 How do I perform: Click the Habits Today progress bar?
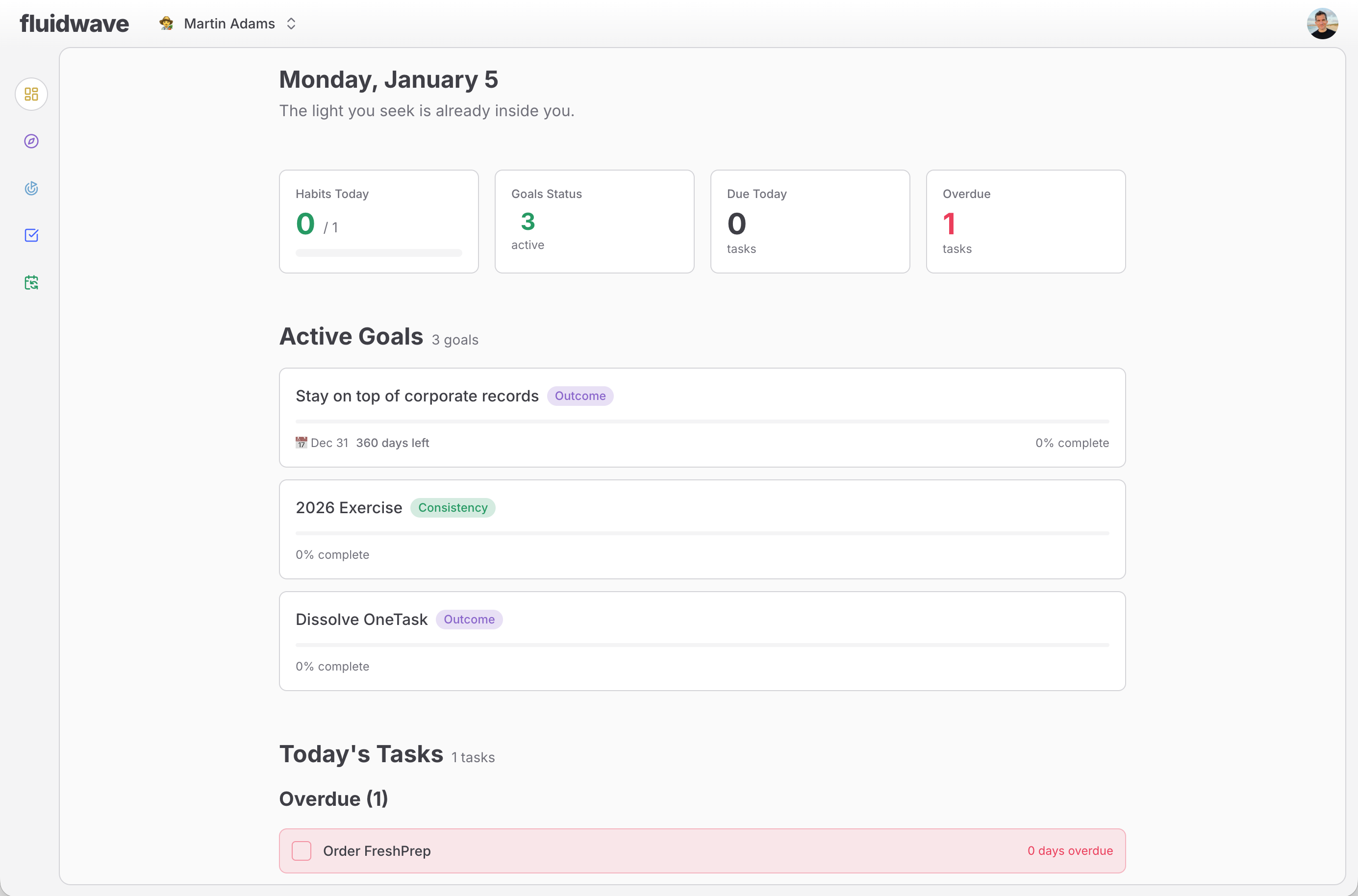378,252
